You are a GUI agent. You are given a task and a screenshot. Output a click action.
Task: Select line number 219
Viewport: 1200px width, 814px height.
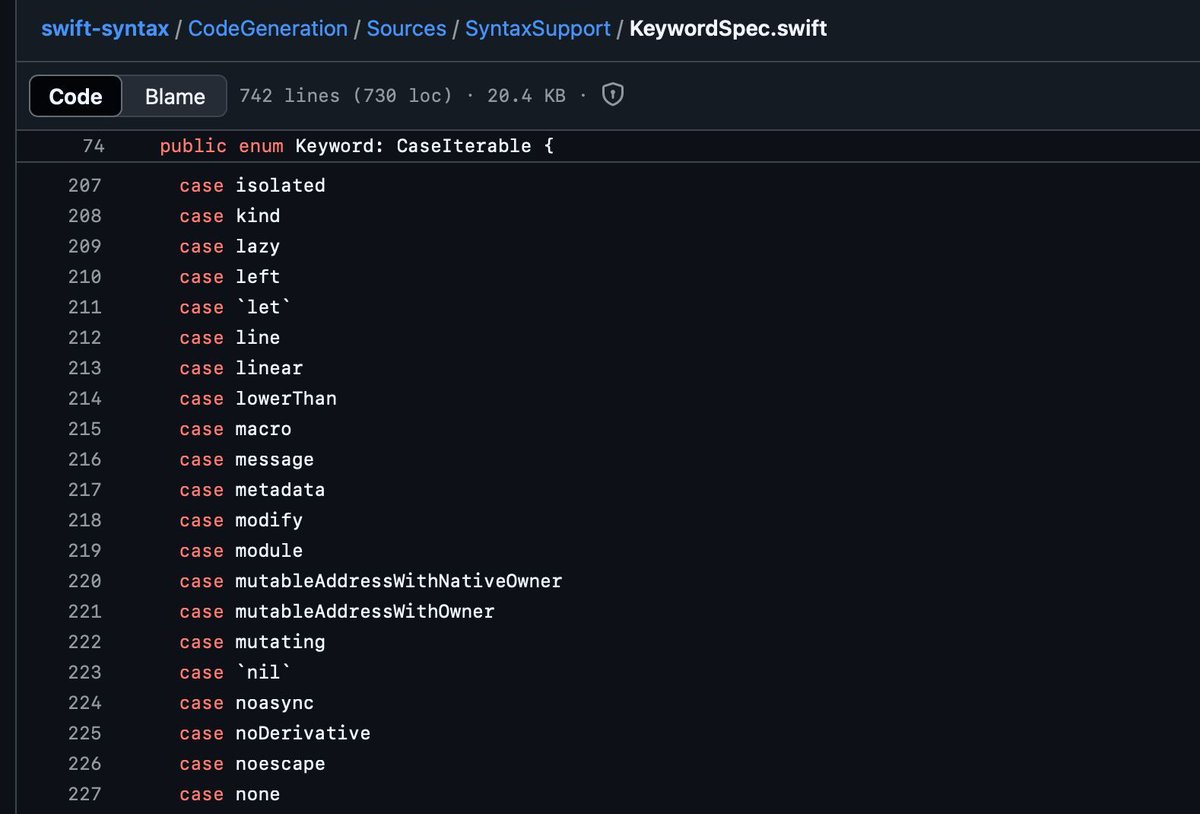click(x=85, y=550)
